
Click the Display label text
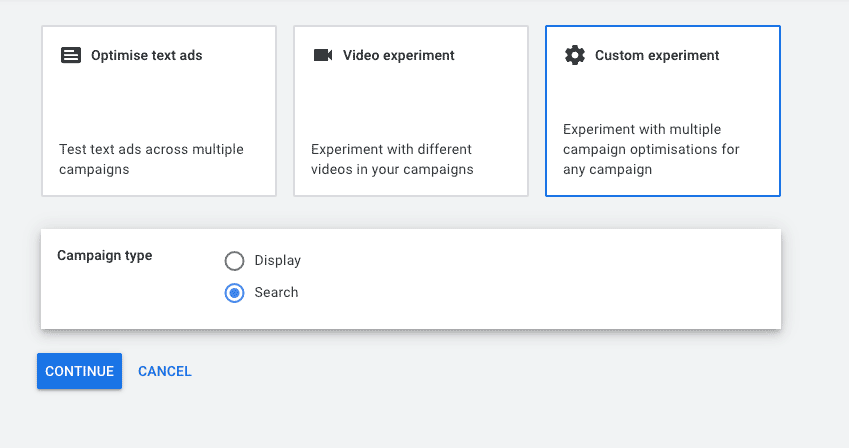click(x=278, y=261)
